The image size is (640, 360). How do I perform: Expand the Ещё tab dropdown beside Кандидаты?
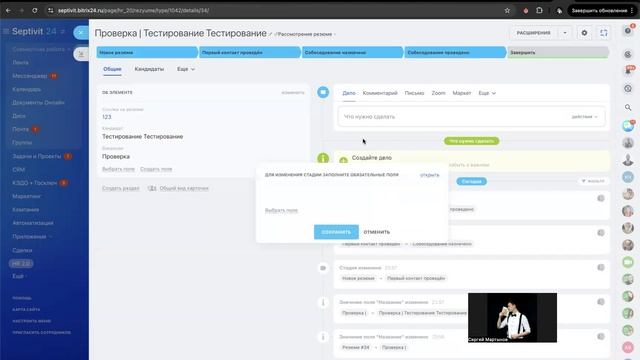[x=186, y=69]
